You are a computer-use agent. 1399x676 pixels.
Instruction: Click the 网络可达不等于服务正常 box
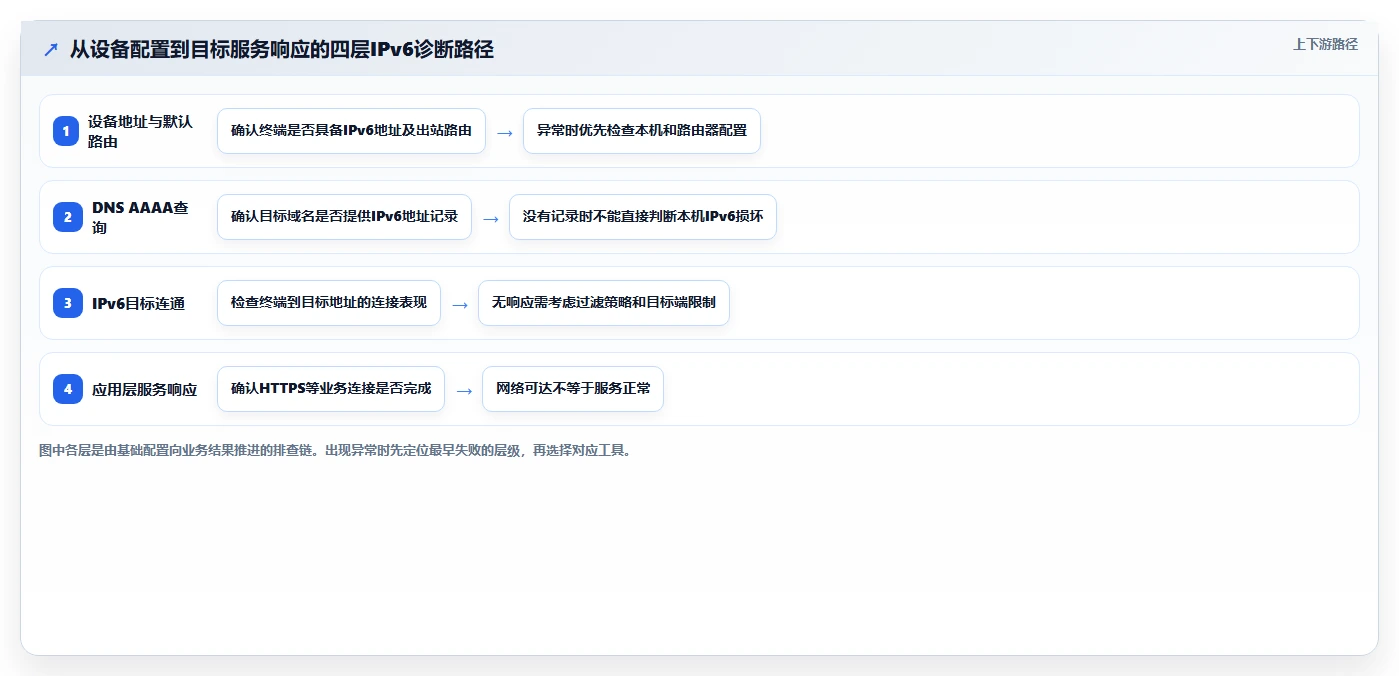tap(573, 389)
